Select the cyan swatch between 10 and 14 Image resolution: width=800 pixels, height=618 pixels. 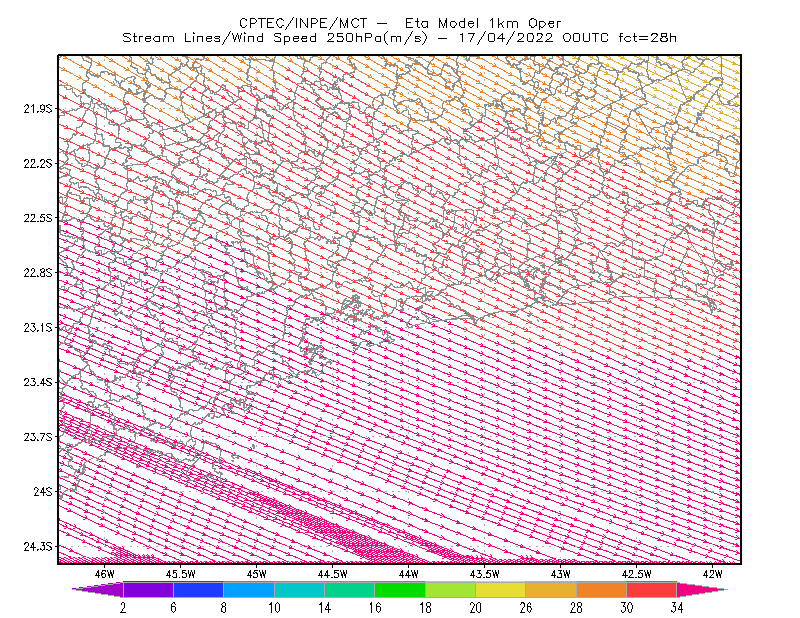tap(299, 589)
